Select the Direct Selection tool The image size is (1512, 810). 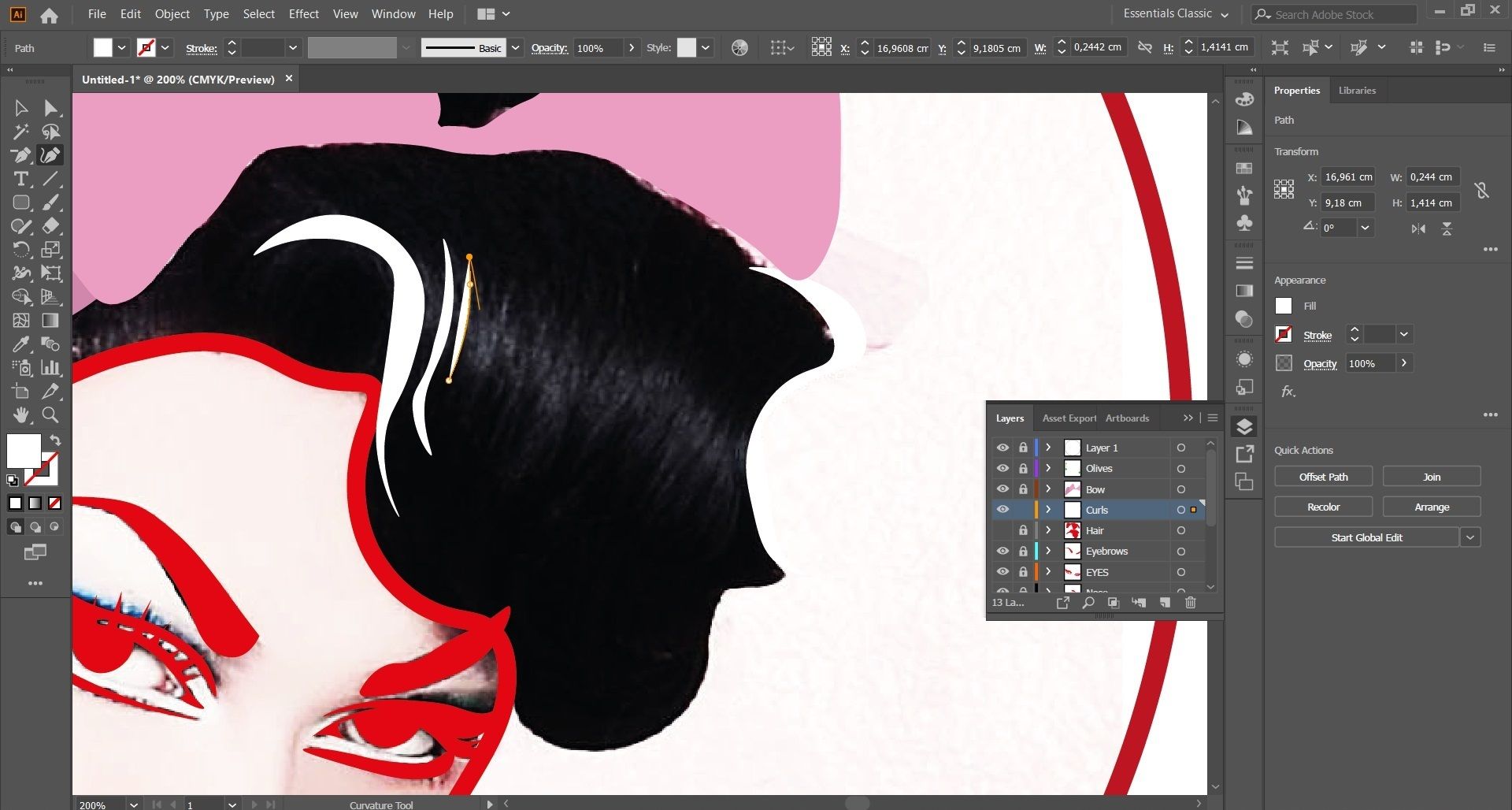coord(50,108)
